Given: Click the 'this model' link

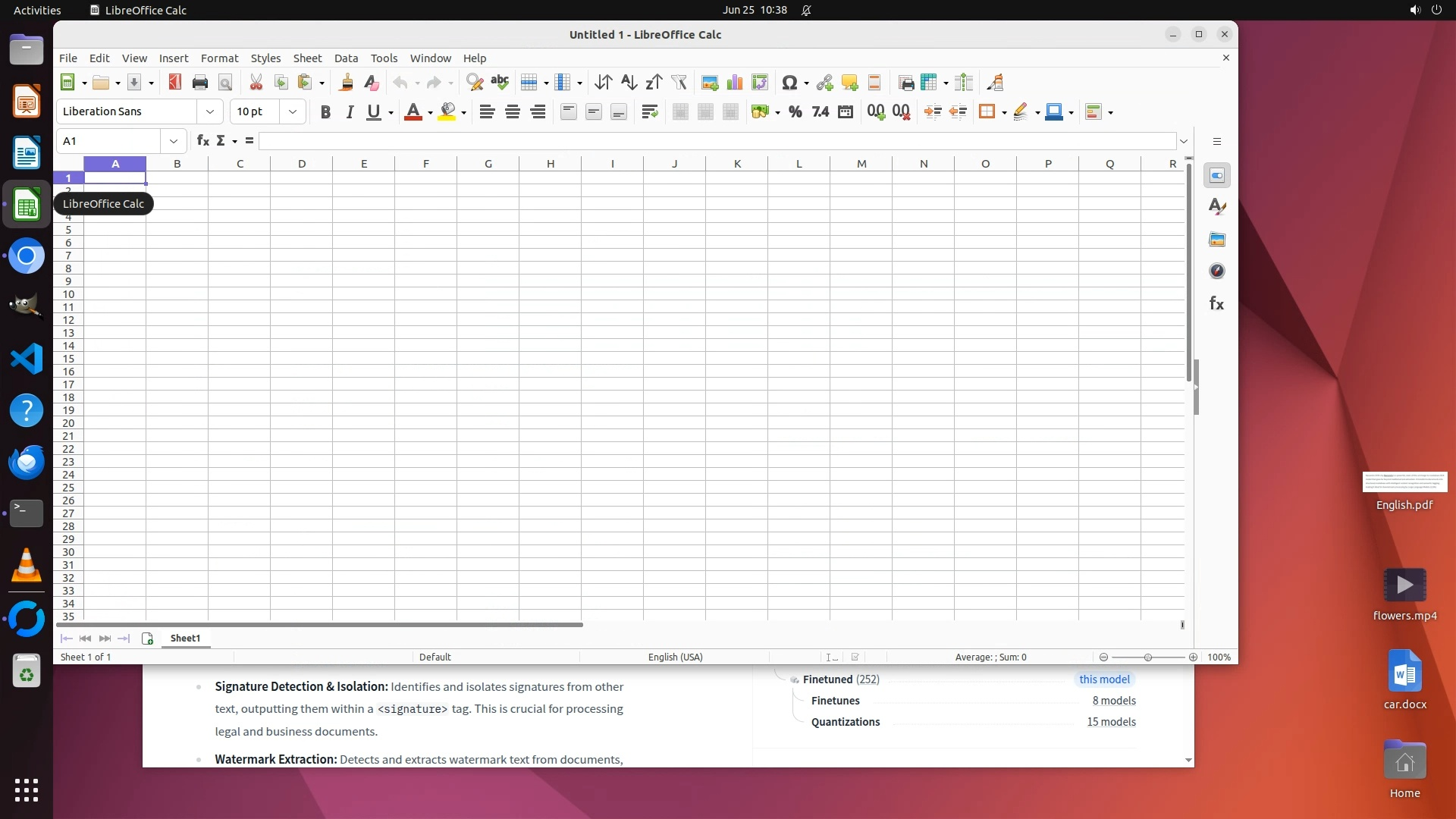Looking at the screenshot, I should click(1104, 679).
